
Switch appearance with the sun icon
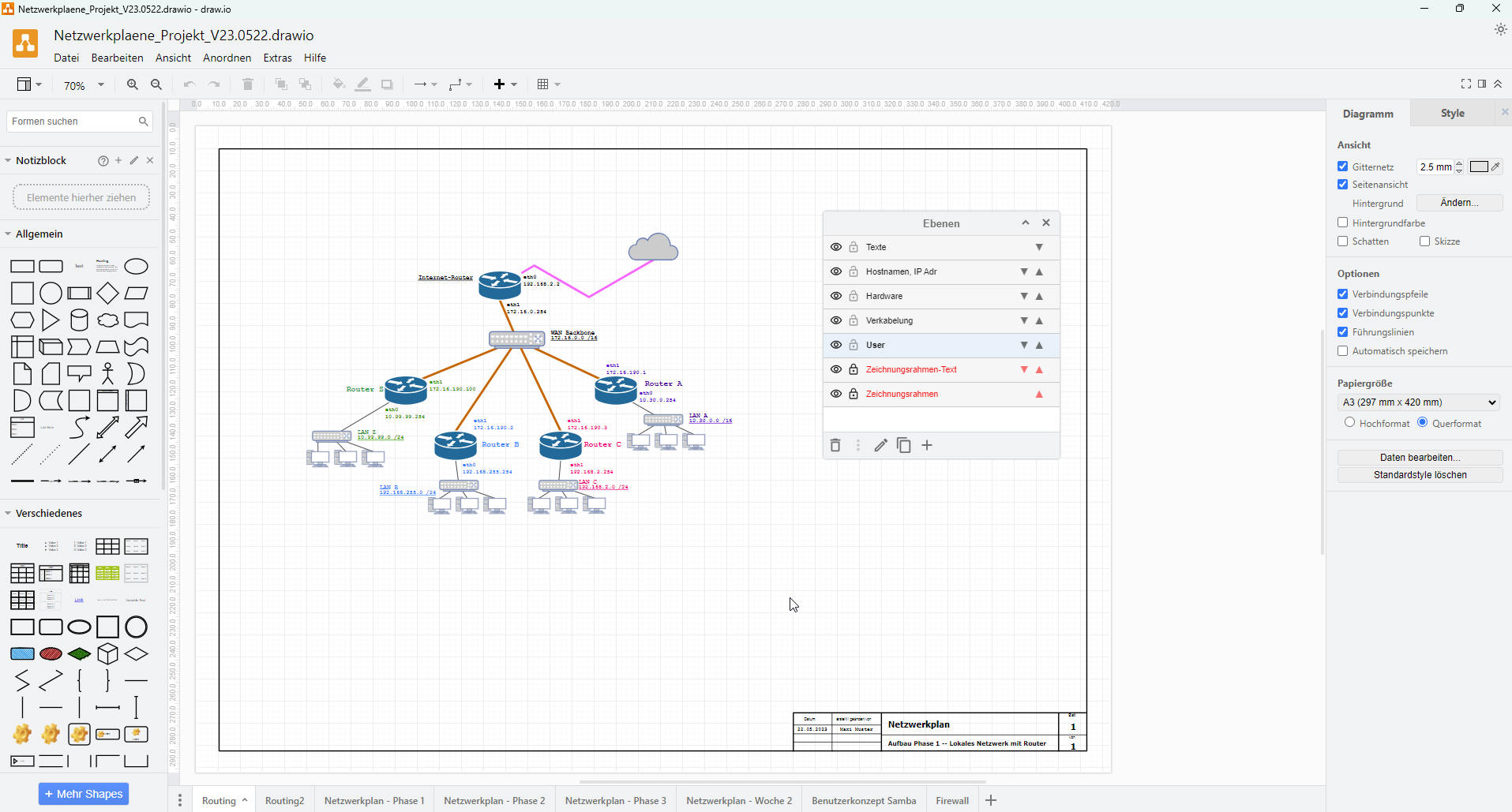click(x=1500, y=29)
